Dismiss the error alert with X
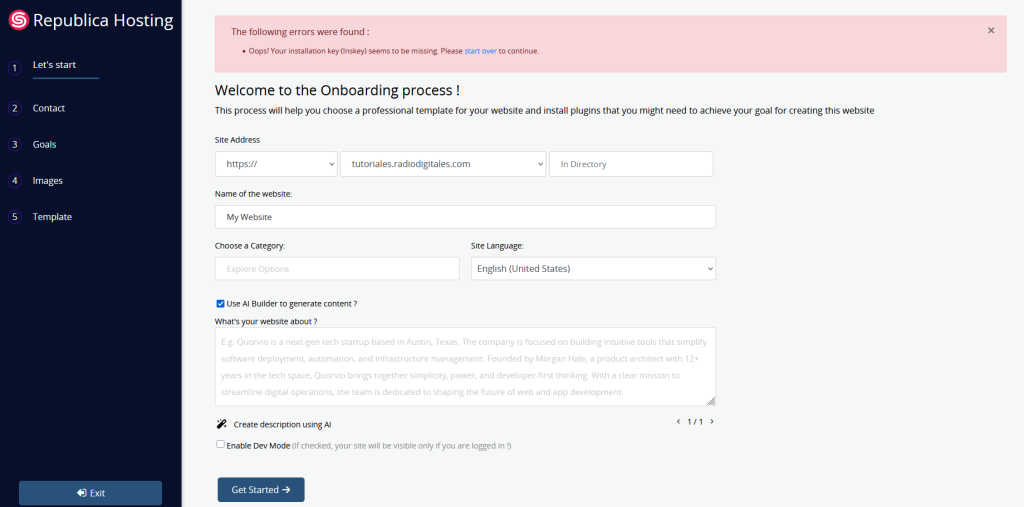This screenshot has height=507, width=1024. tap(991, 31)
